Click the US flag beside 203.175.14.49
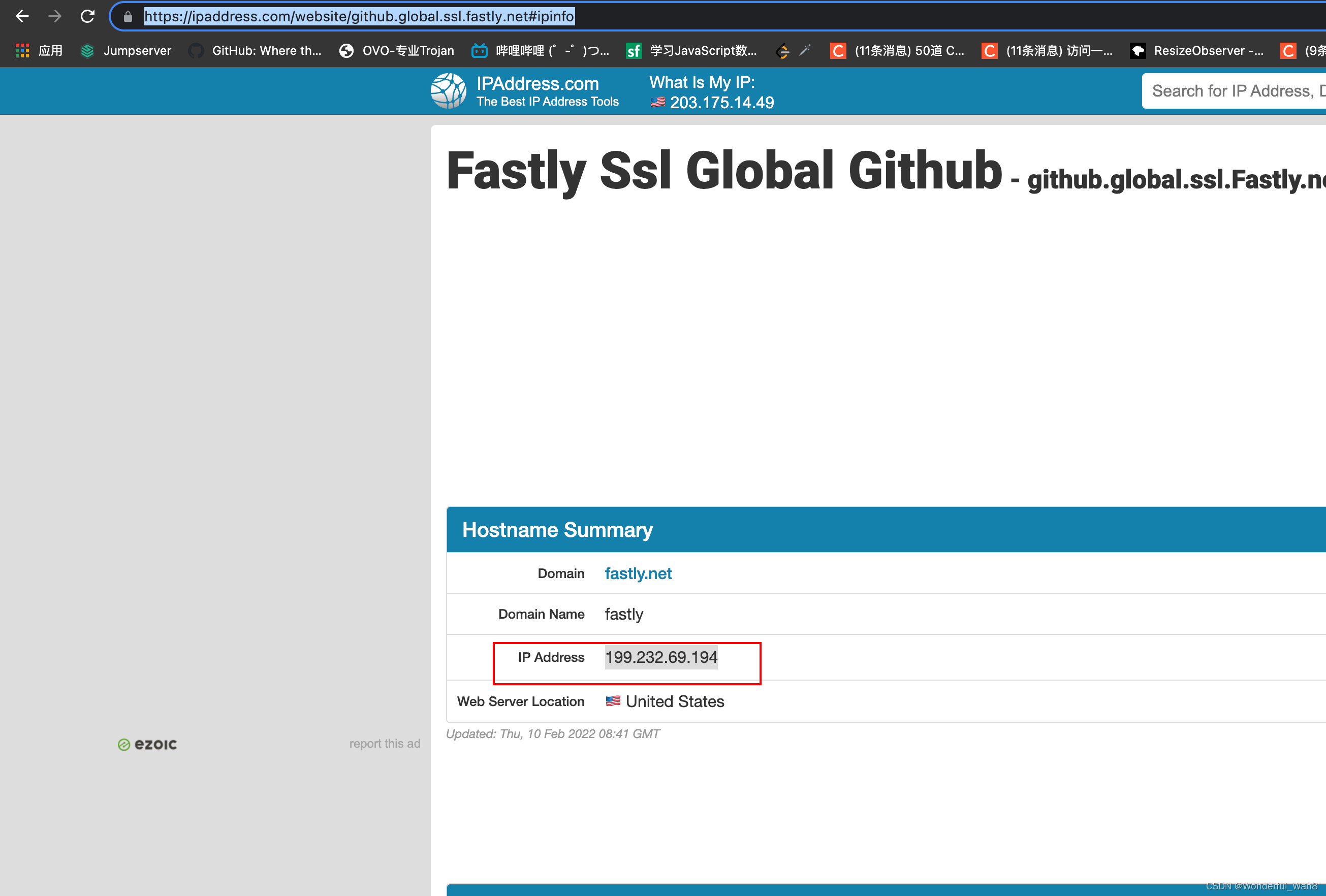Screen dimensions: 1326x896 pyautogui.click(x=658, y=102)
